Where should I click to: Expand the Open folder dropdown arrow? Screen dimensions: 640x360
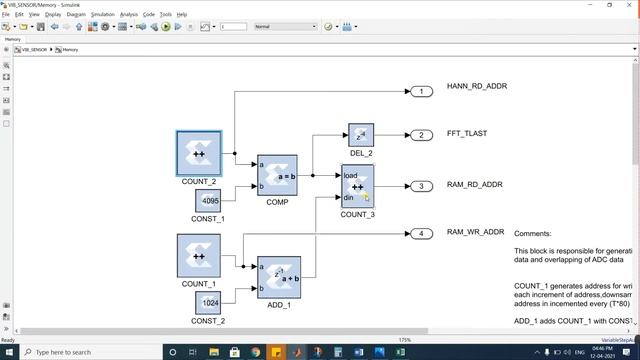pyautogui.click(x=32, y=27)
